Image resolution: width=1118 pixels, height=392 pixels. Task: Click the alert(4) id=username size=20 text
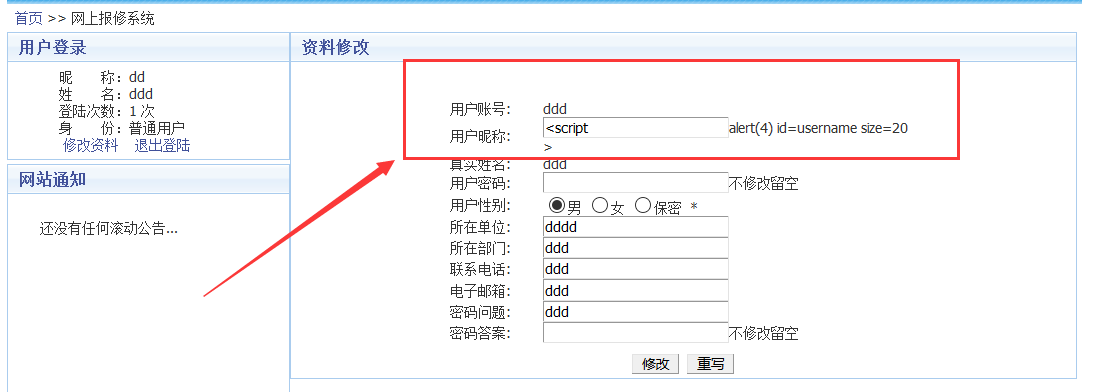(x=818, y=128)
